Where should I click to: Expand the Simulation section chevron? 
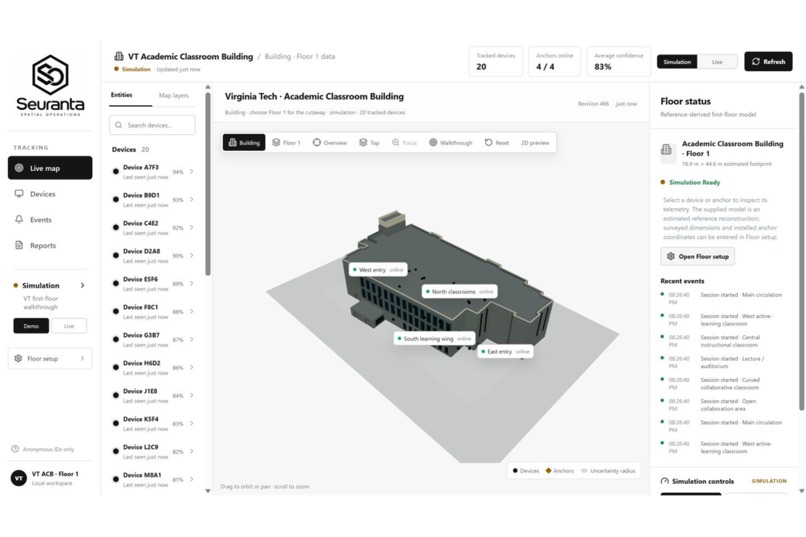pyautogui.click(x=82, y=285)
